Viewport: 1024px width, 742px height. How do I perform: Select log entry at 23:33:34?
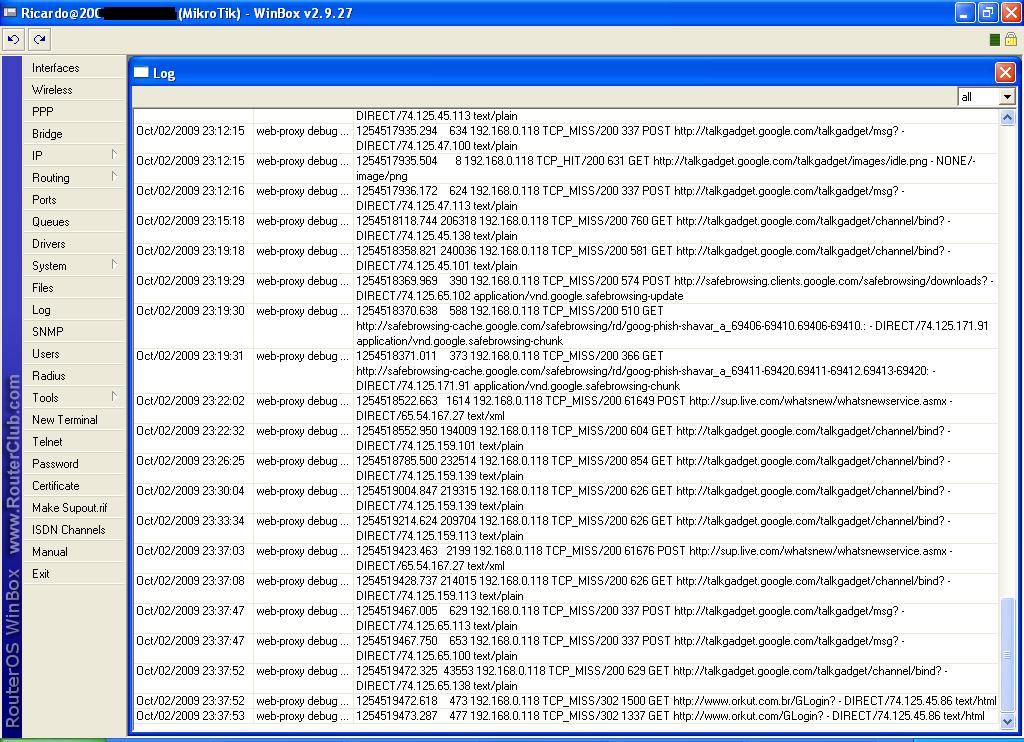566,528
